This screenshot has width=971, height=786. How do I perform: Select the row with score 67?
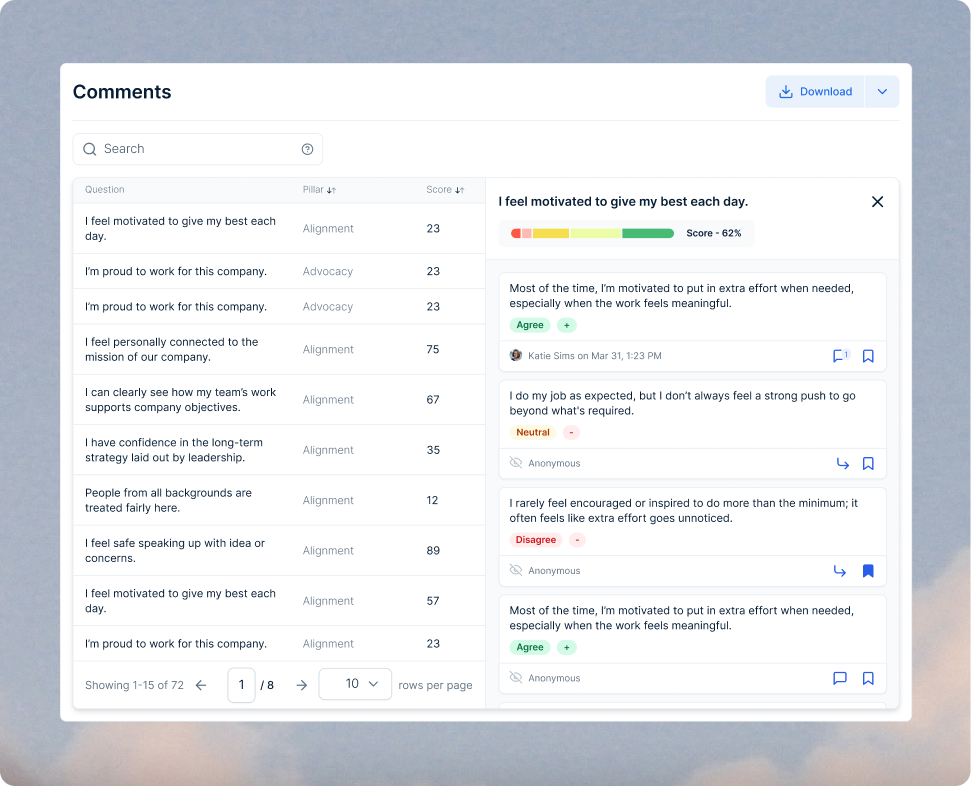[x=279, y=400]
